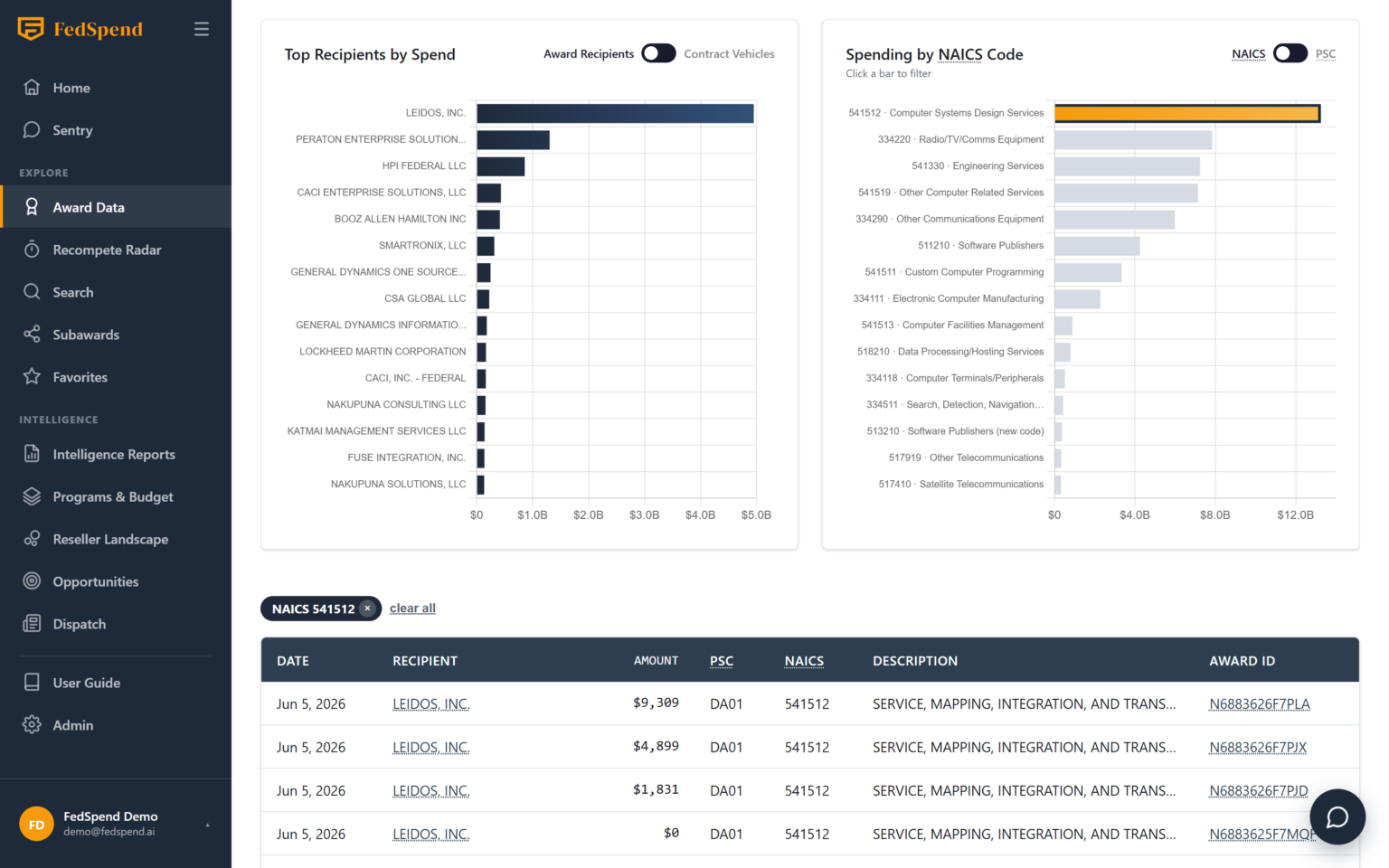Click the PSC label beside chart toggle
The height and width of the screenshot is (868, 1389).
1325,54
